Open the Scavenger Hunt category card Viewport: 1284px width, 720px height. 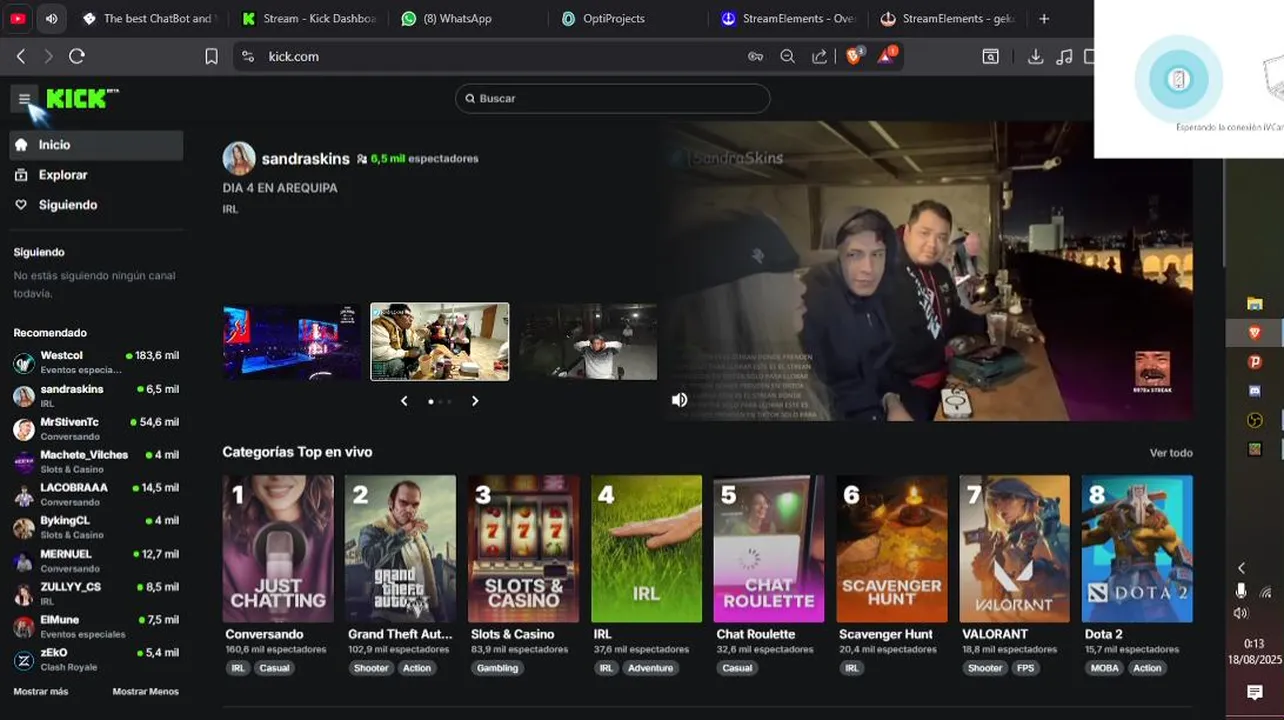[892, 549]
